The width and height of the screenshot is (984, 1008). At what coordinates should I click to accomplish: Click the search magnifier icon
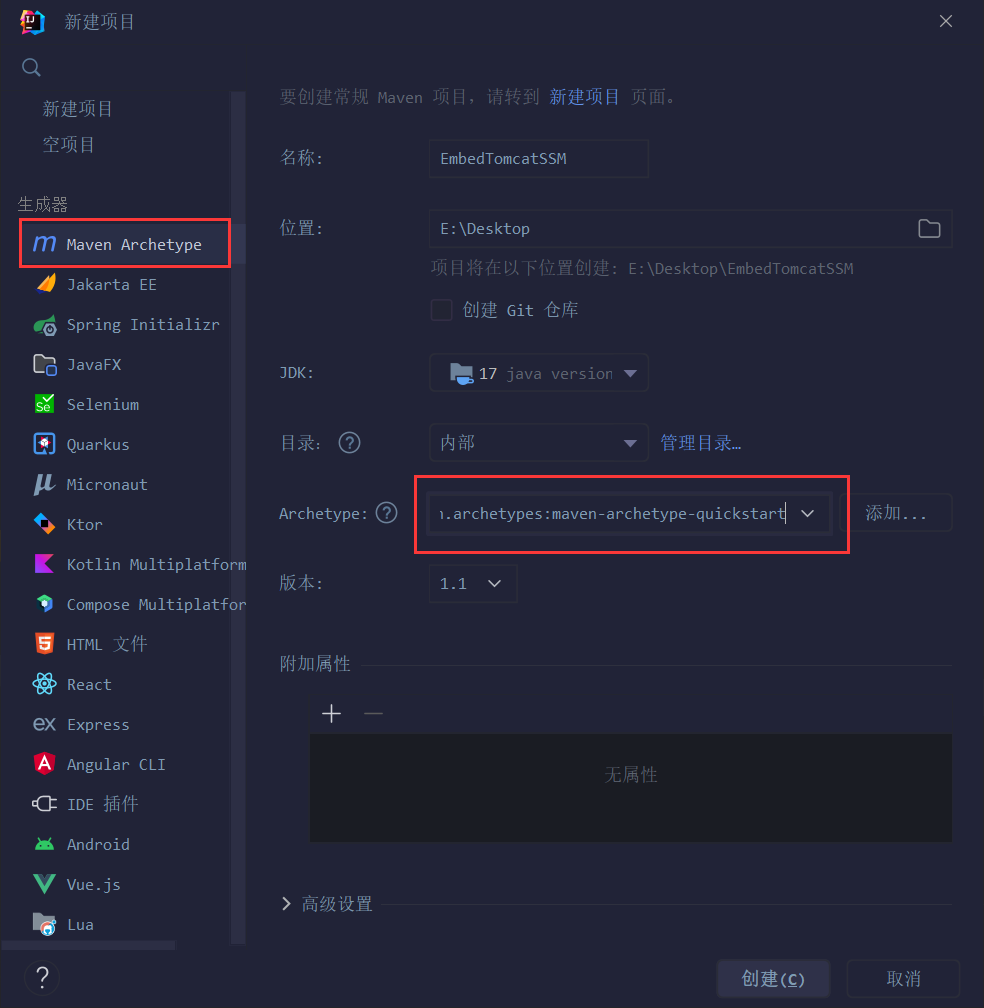pyautogui.click(x=31, y=67)
